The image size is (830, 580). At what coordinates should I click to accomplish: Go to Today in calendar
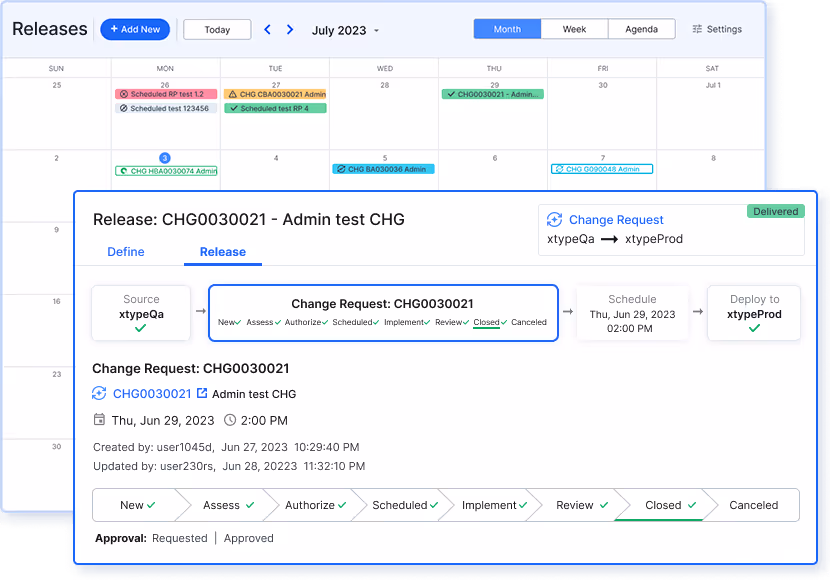(217, 30)
